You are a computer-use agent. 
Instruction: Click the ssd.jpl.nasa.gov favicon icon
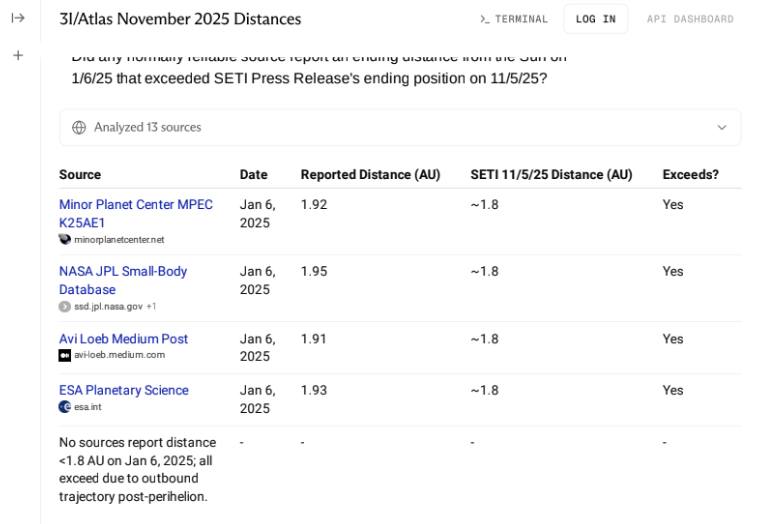[x=64, y=306]
